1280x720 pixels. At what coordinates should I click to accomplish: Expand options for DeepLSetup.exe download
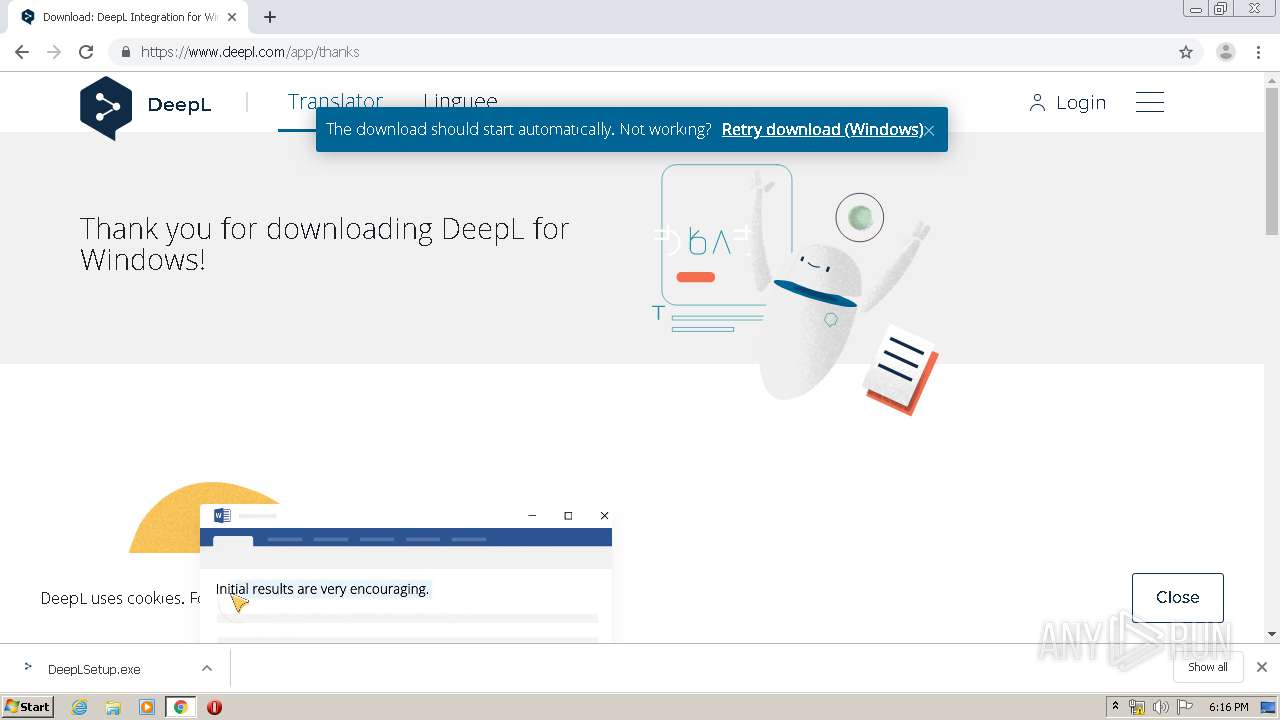(x=207, y=668)
